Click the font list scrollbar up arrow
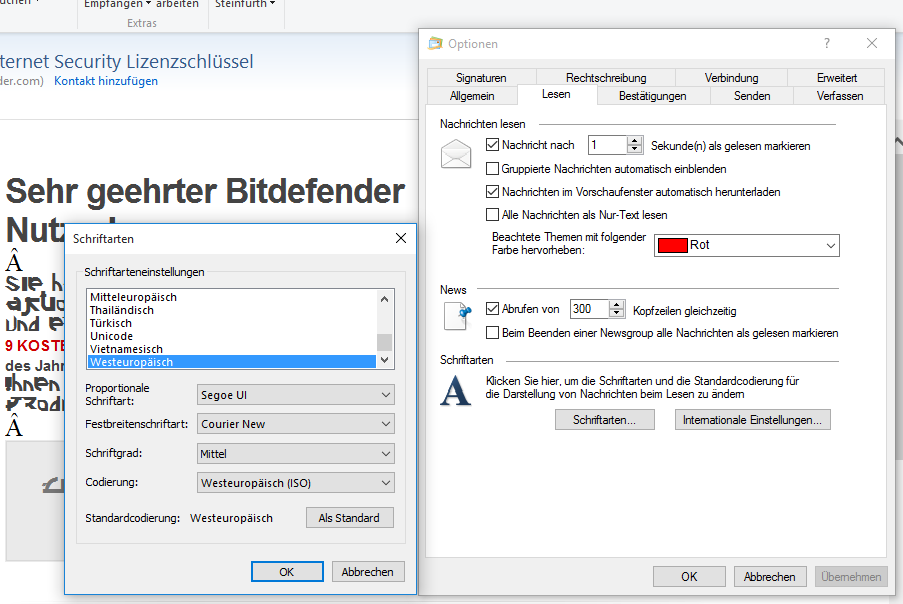The height and width of the screenshot is (604, 903). click(x=385, y=298)
